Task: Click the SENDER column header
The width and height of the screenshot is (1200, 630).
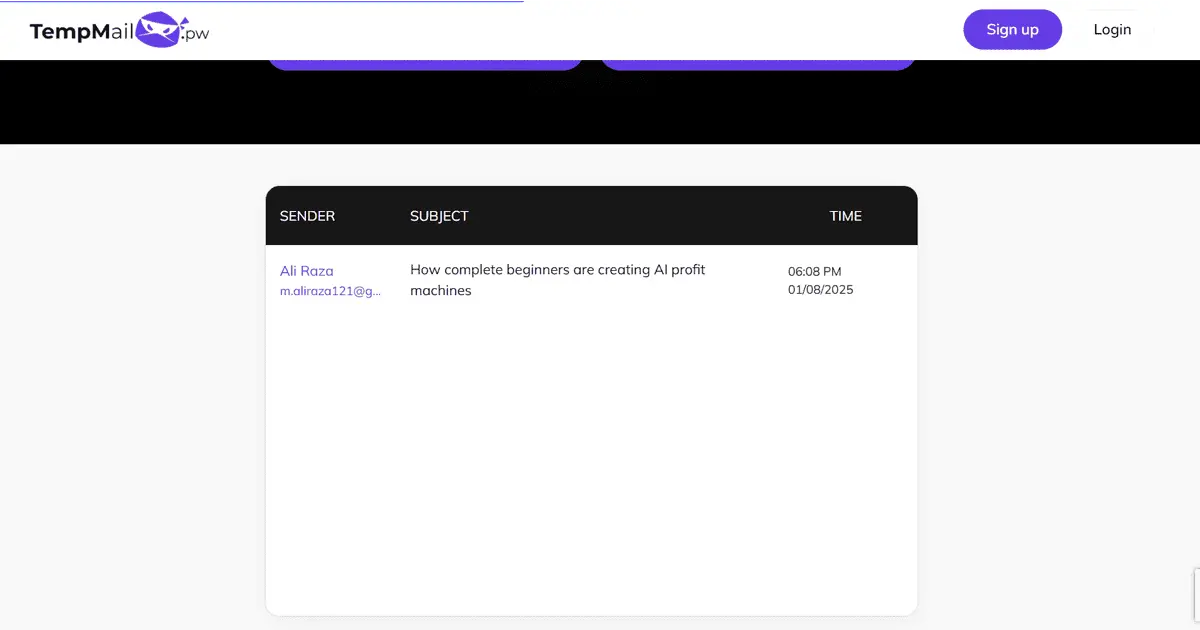Action: click(x=307, y=216)
